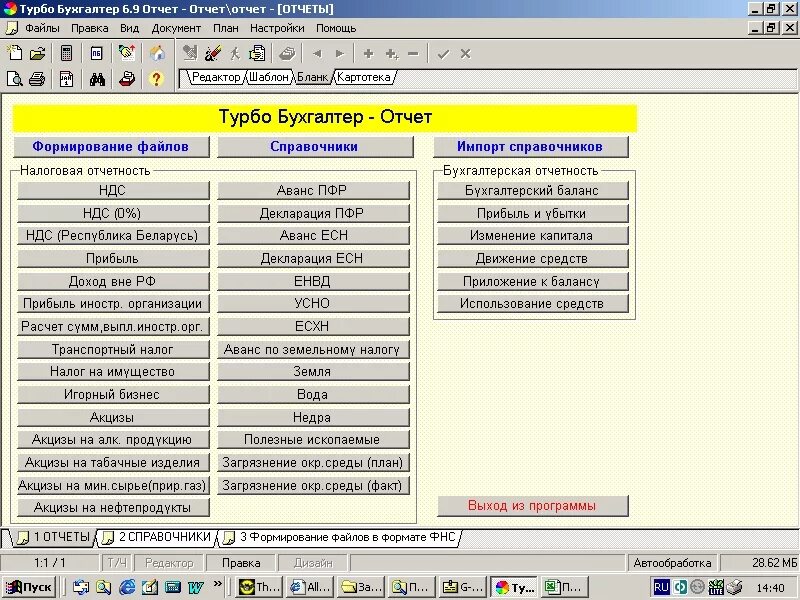Click the Импорт справочников button
Screen dimensions: 800x600
click(x=530, y=146)
